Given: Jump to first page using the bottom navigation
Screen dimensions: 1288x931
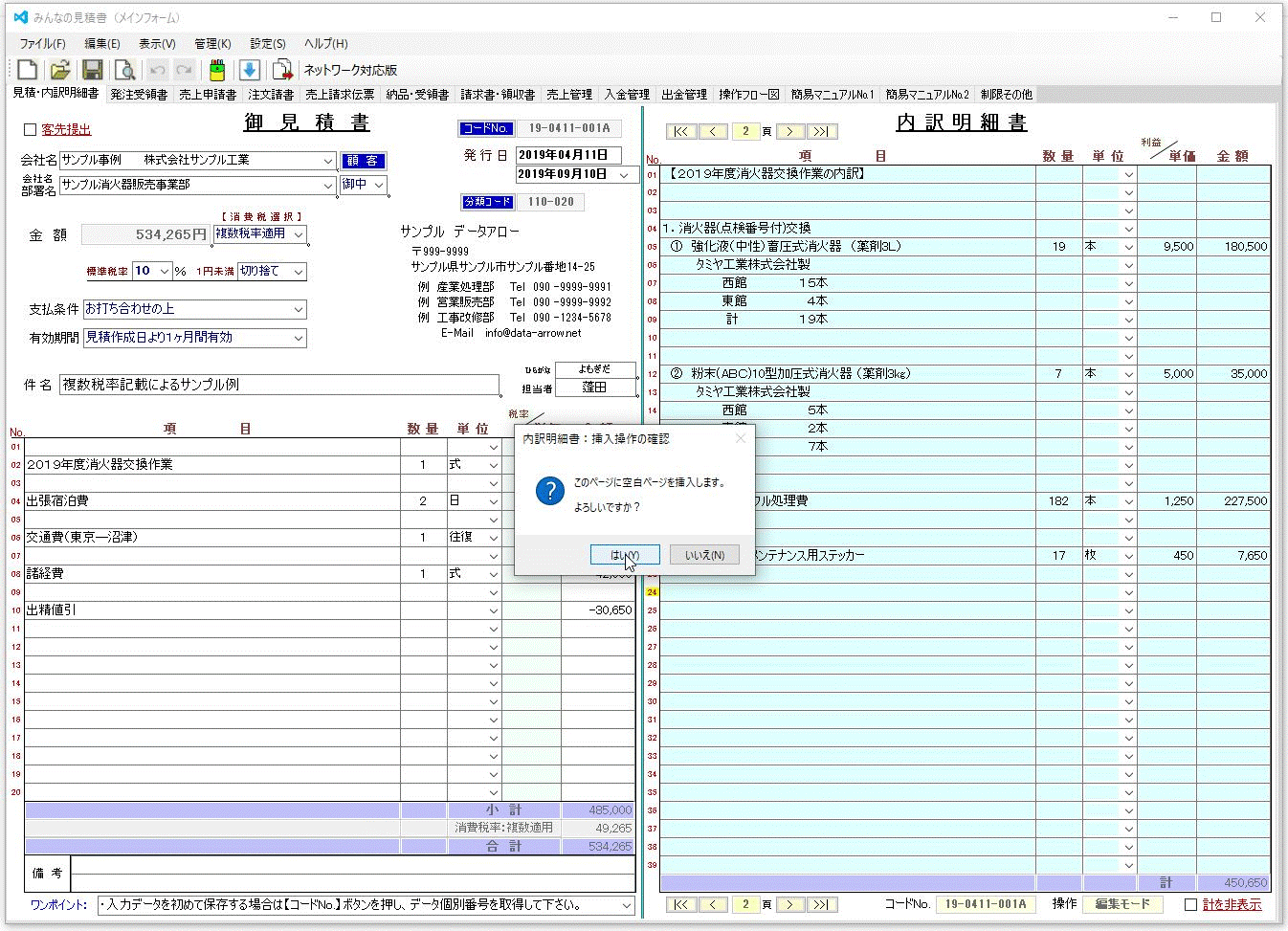Looking at the screenshot, I should [680, 904].
